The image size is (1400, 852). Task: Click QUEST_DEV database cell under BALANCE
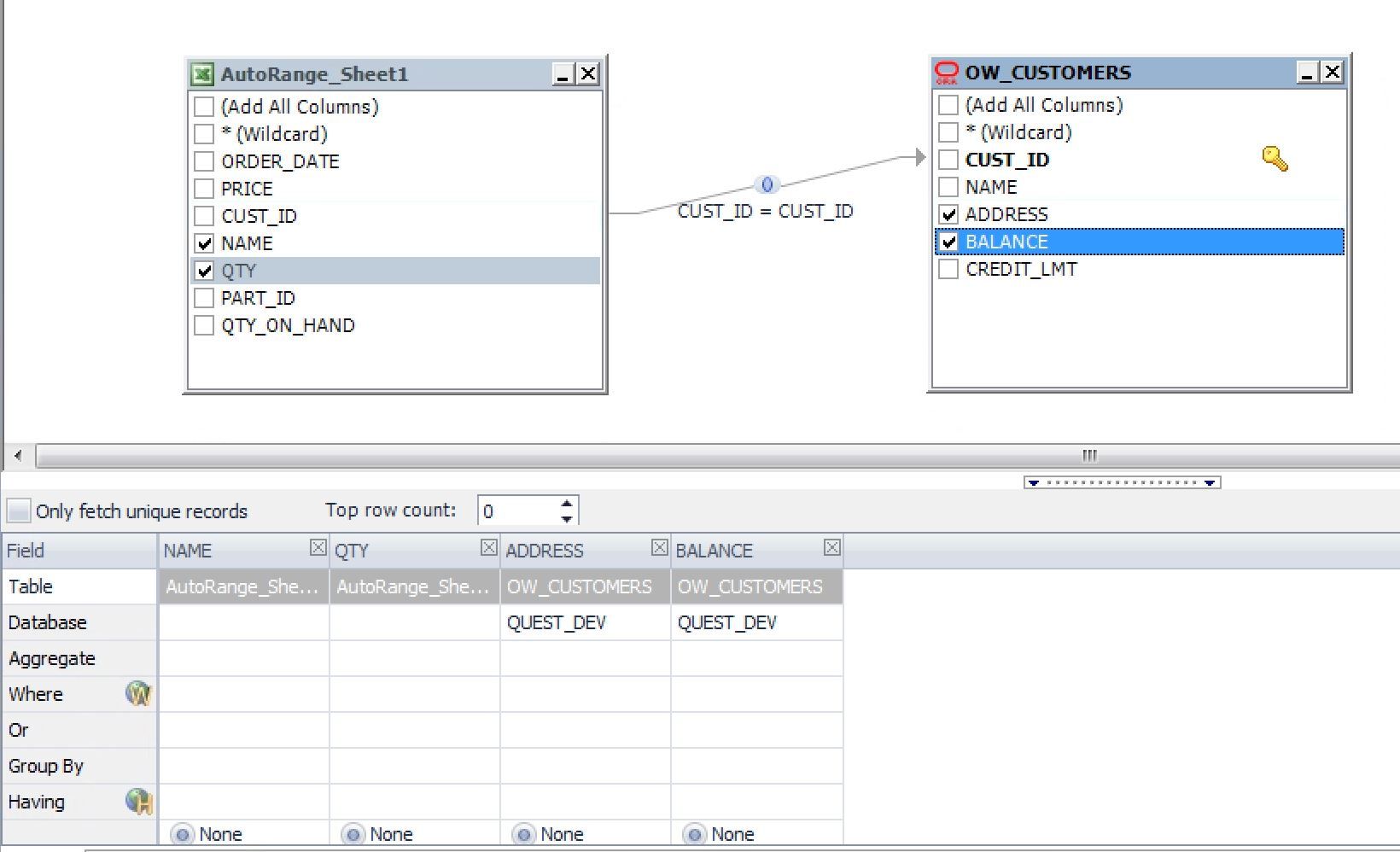[757, 622]
